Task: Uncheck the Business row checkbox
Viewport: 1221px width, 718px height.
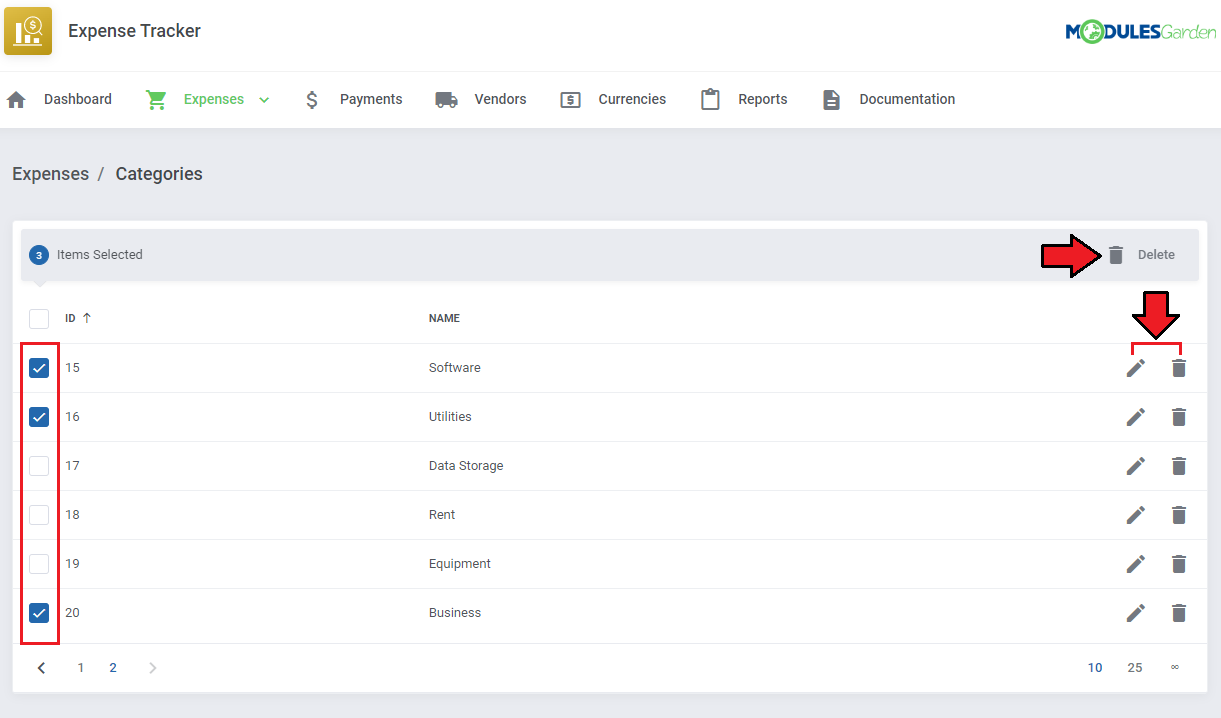Action: [x=39, y=613]
